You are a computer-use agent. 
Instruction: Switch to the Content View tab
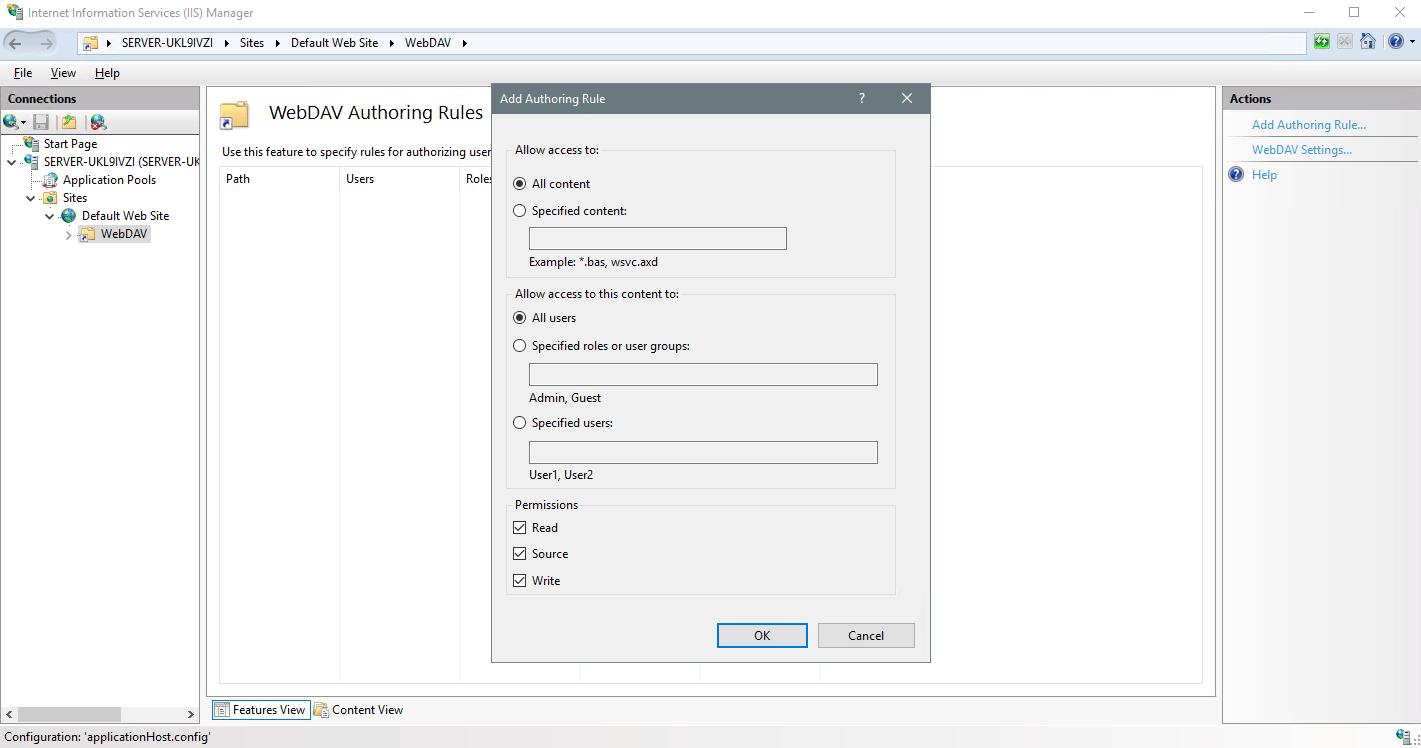(x=358, y=710)
